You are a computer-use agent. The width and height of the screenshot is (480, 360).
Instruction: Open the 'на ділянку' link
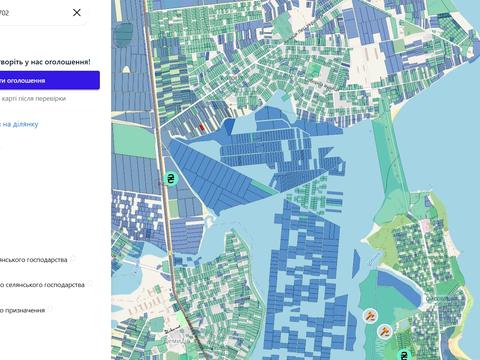click(x=19, y=124)
